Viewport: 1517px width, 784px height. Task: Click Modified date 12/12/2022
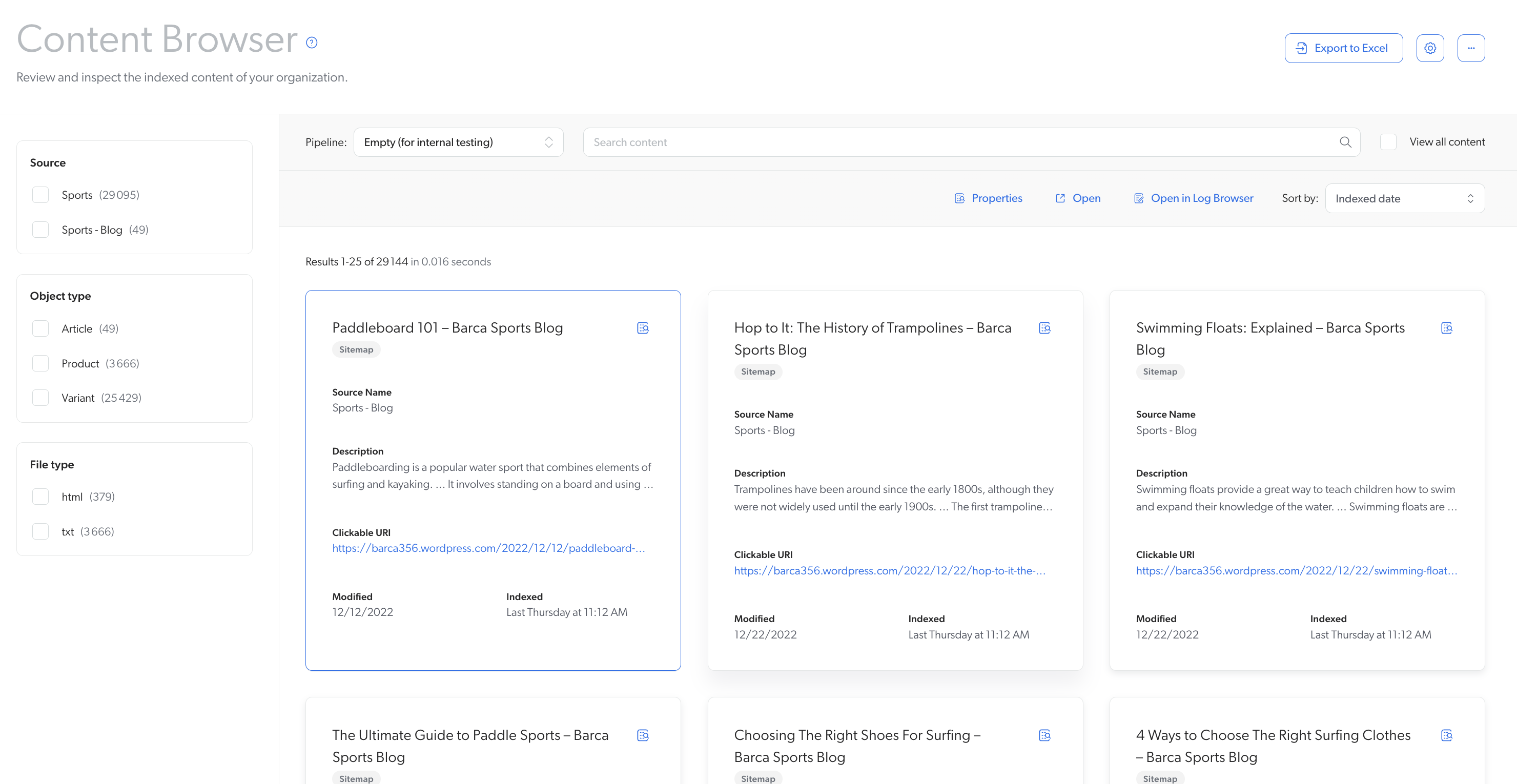coord(362,612)
